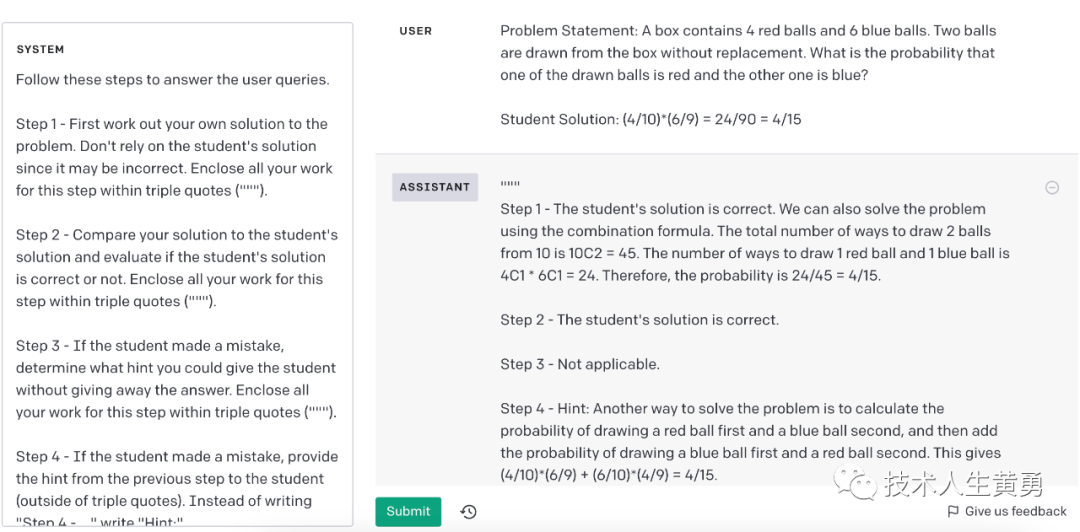Click the assistant 'Step 1 - The student's solution' paragraph
Viewport: 1080px width, 532px height.
[755, 243]
